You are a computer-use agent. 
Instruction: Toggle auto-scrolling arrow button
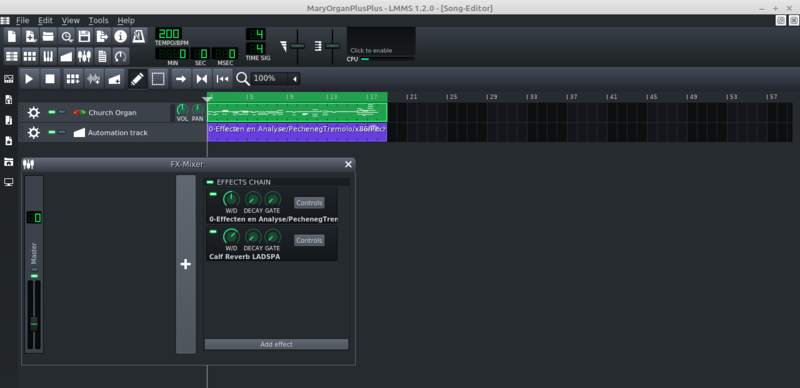(x=181, y=79)
